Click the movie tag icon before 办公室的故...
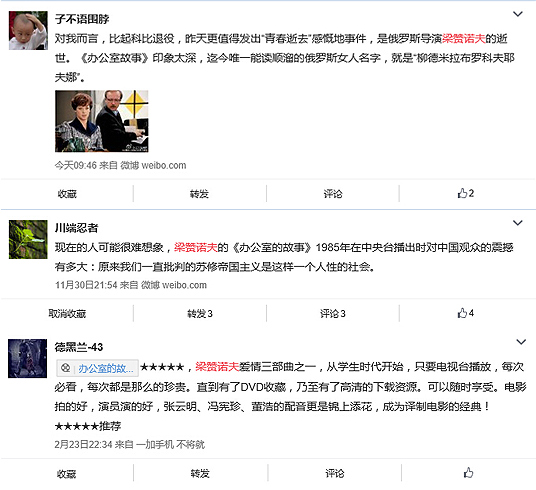 (66, 368)
